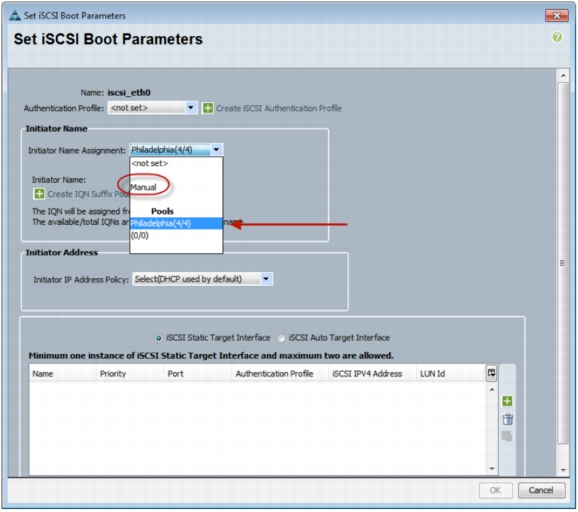This screenshot has height=512, width=578.
Task: Click green plus beside Create iSCSI Authentication Profile
Action: [208, 108]
